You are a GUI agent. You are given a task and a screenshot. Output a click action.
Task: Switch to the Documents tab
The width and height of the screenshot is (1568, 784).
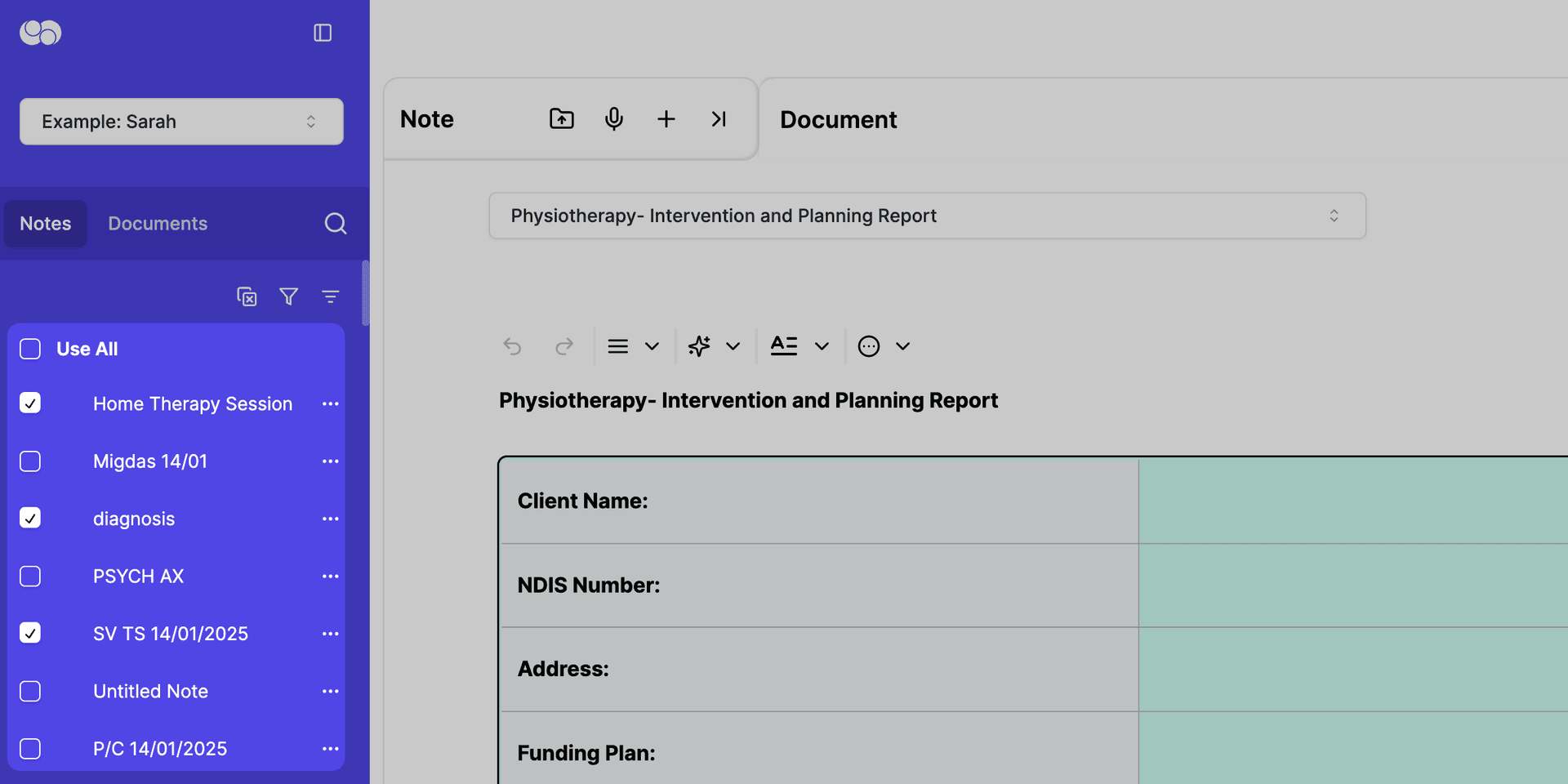point(157,223)
